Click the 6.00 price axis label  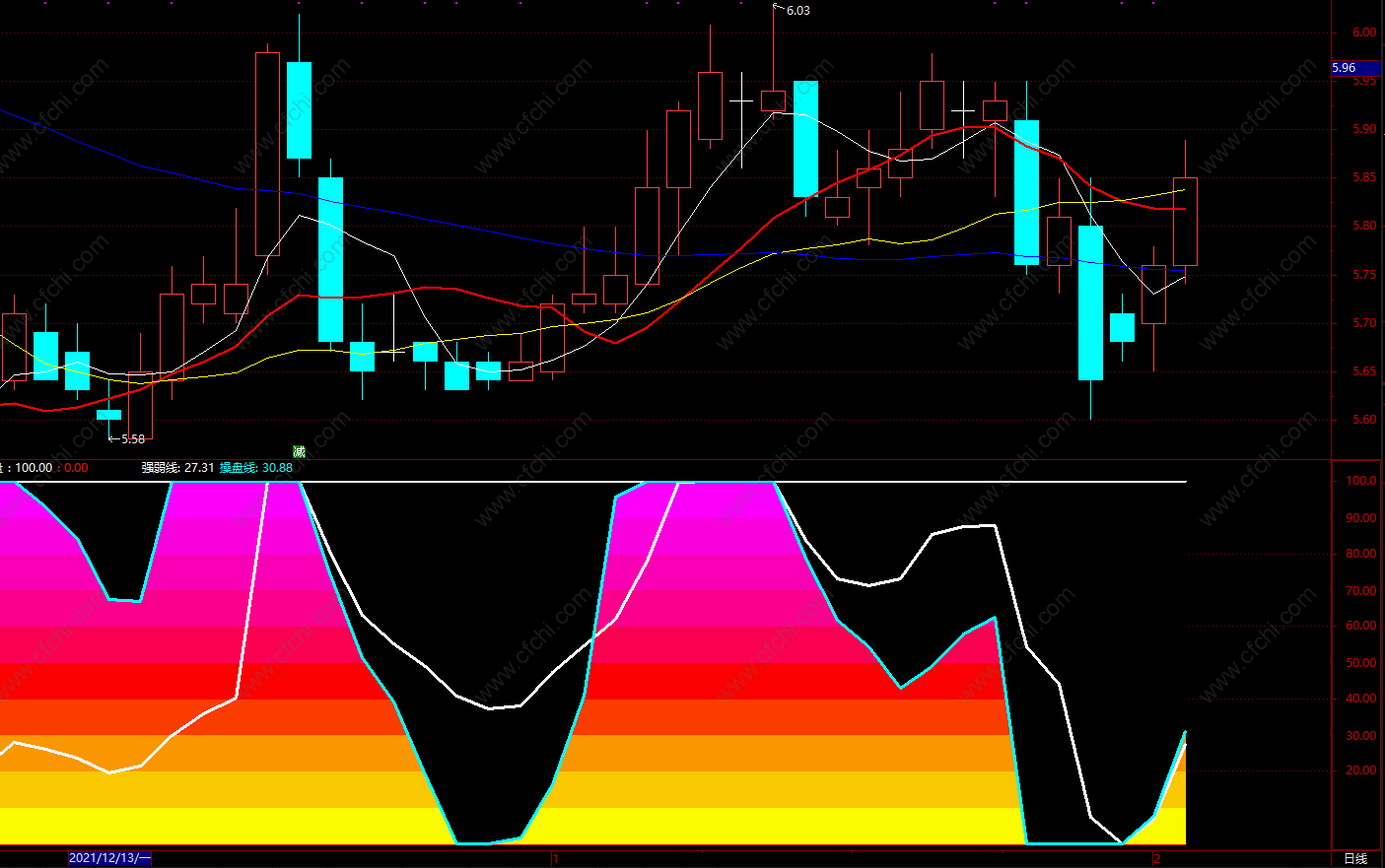tap(1364, 33)
